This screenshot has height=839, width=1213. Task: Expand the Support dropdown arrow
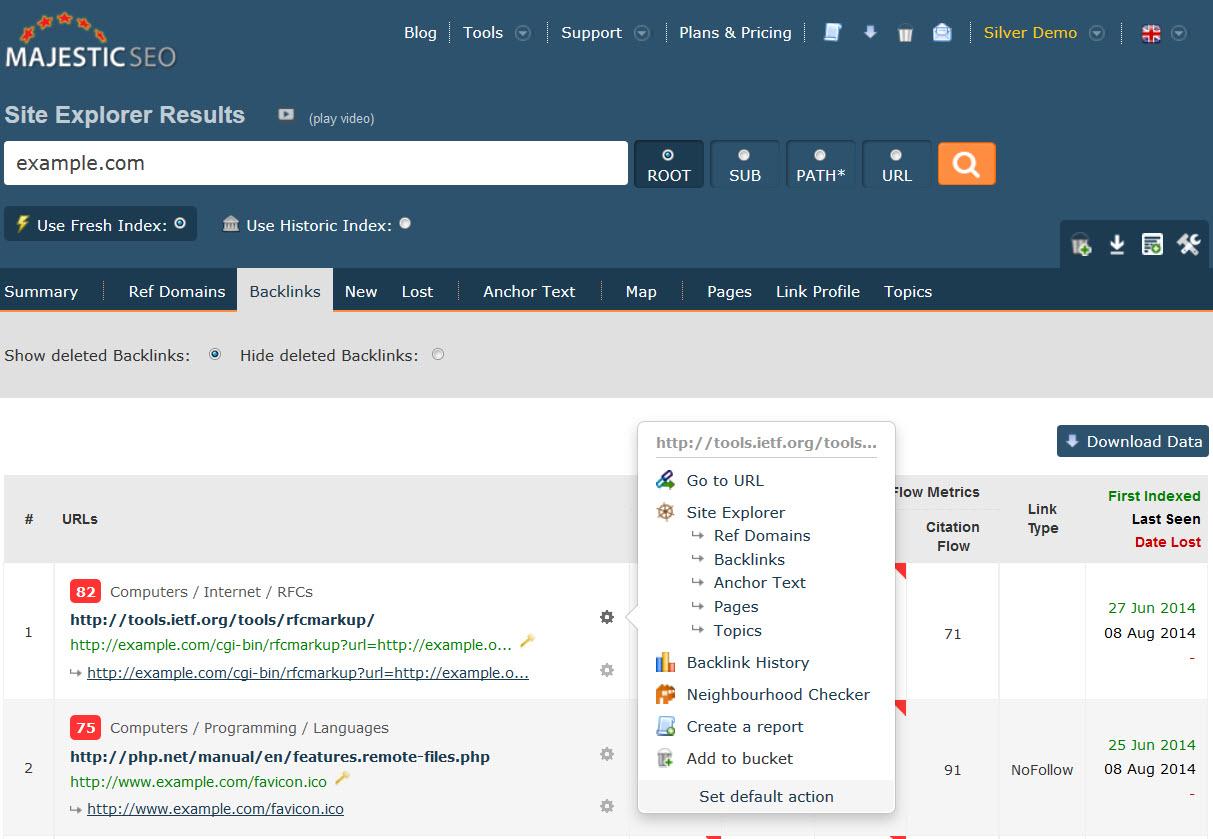point(642,33)
